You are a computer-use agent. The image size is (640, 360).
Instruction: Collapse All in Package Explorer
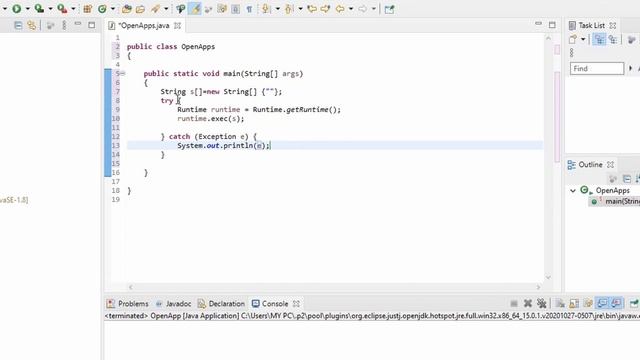click(18, 25)
